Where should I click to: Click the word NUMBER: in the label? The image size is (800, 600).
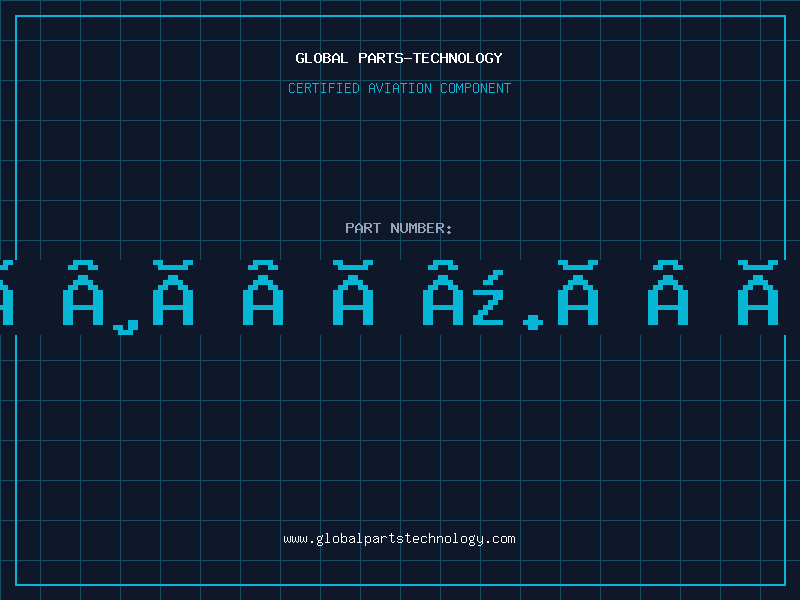click(421, 228)
